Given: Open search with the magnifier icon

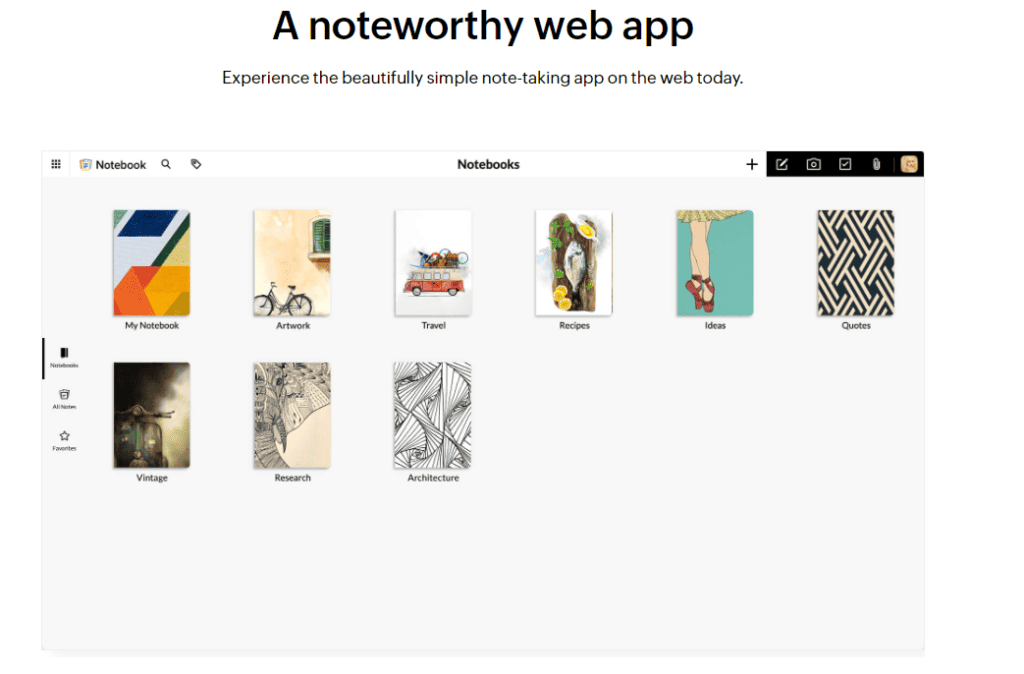Looking at the screenshot, I should [166, 164].
